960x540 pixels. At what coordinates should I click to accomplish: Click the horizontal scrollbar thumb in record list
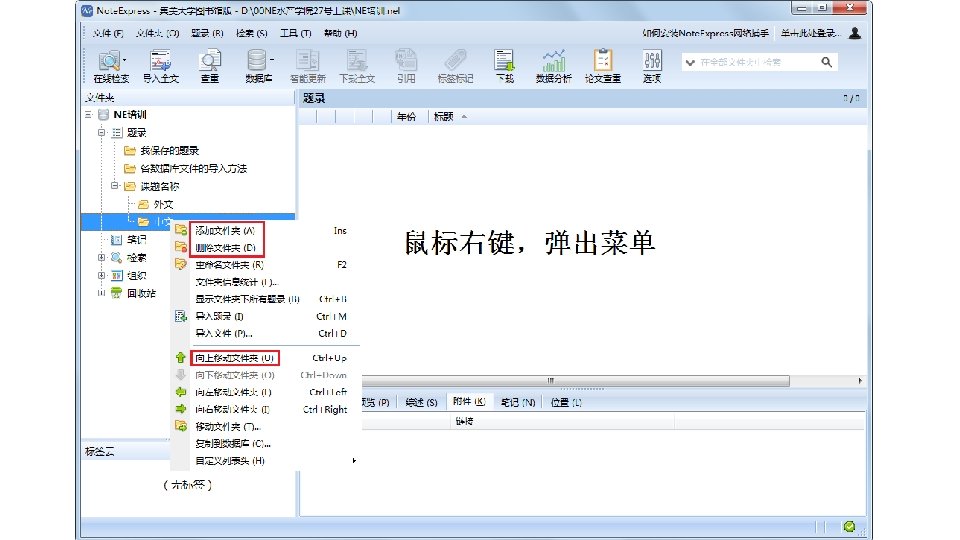(x=576, y=381)
